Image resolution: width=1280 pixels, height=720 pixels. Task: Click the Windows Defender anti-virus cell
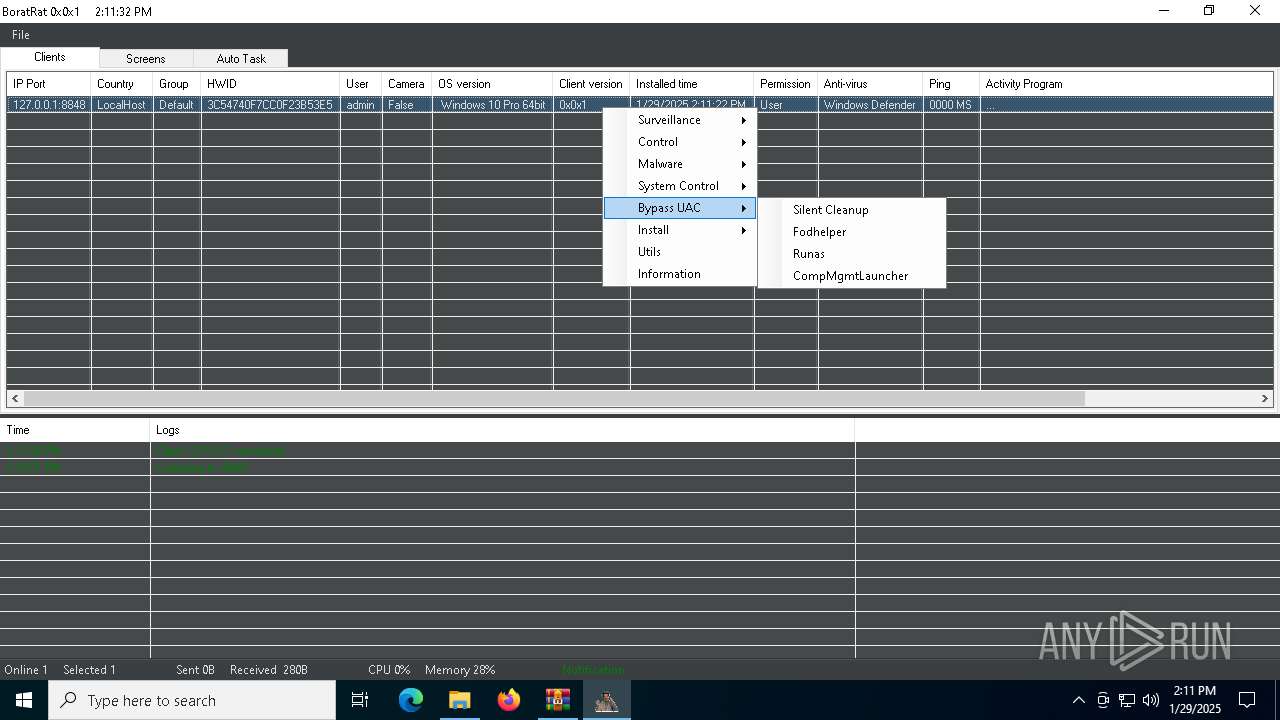871,105
